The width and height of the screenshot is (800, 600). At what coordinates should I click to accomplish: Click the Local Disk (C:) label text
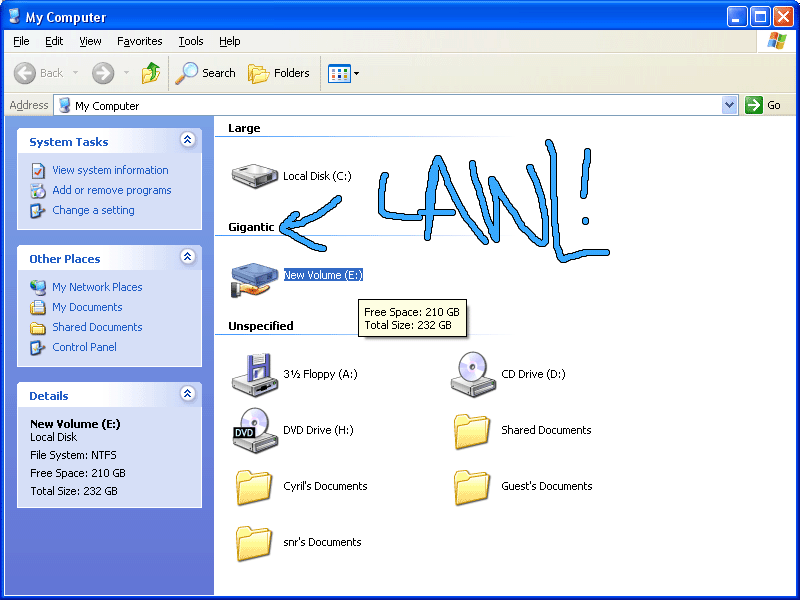[x=317, y=176]
